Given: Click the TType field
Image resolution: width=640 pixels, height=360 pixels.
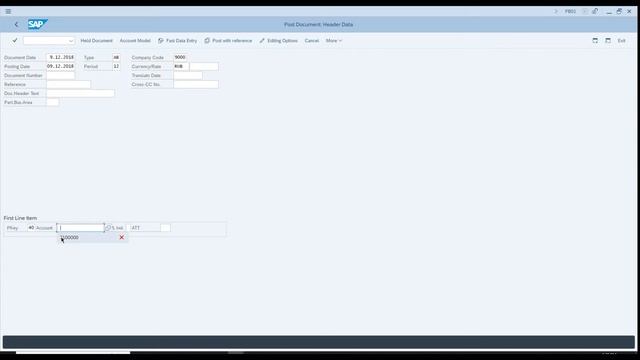Looking at the screenshot, I should (165, 228).
